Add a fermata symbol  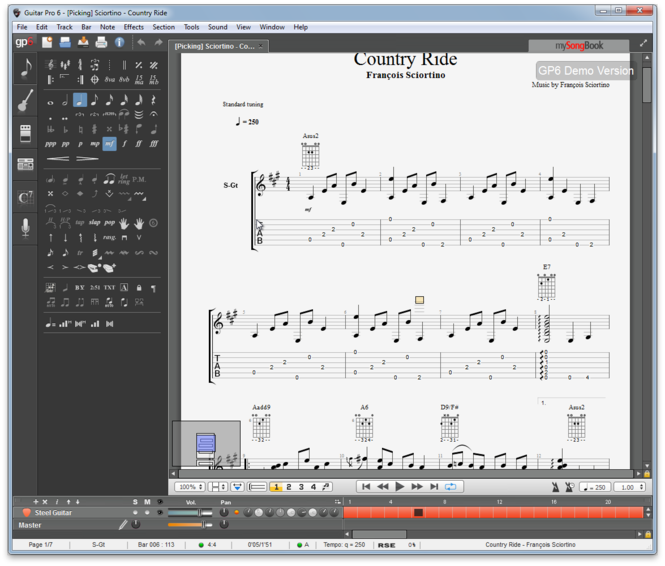click(154, 114)
